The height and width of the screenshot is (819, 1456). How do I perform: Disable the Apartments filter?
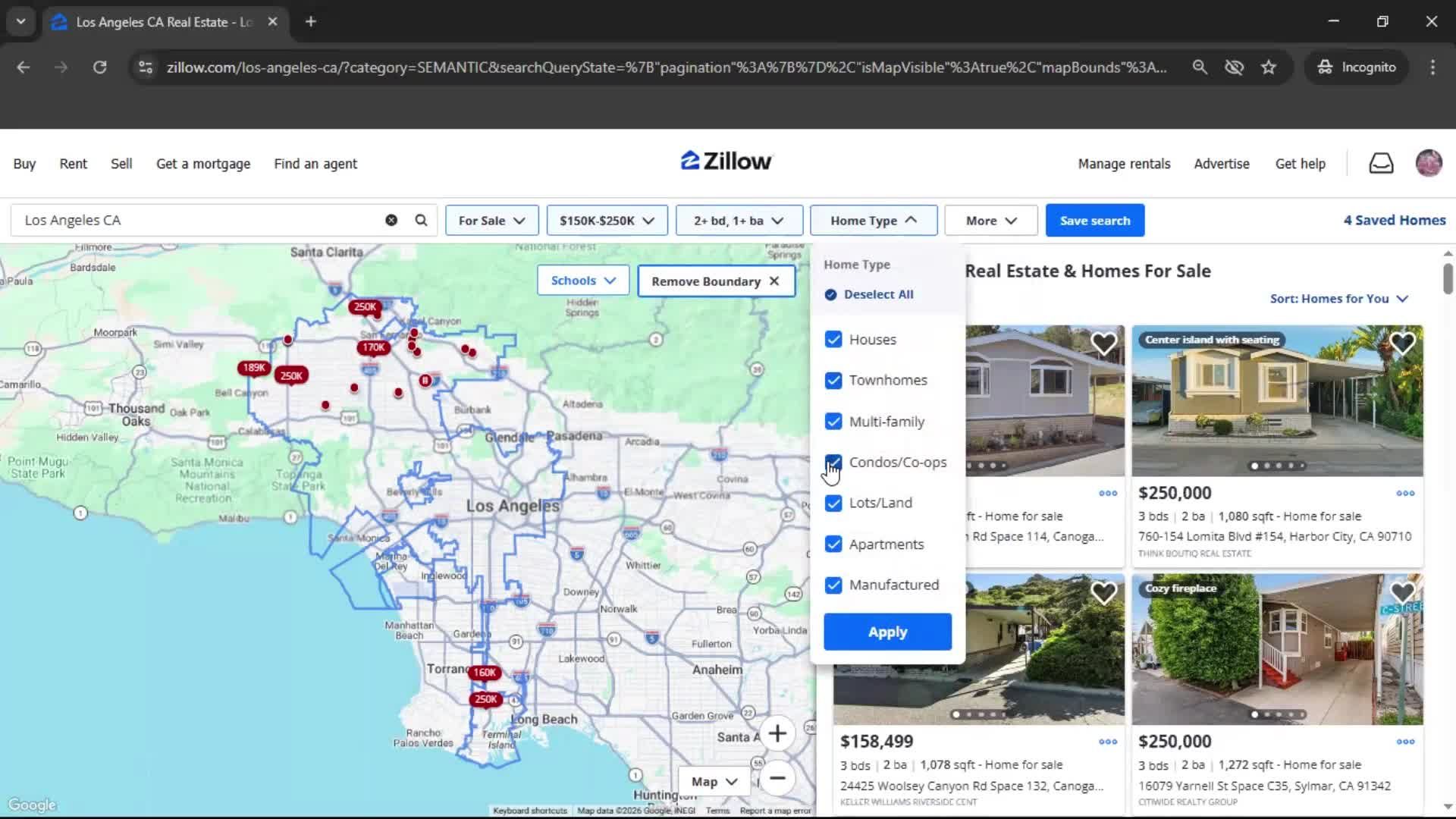click(833, 544)
